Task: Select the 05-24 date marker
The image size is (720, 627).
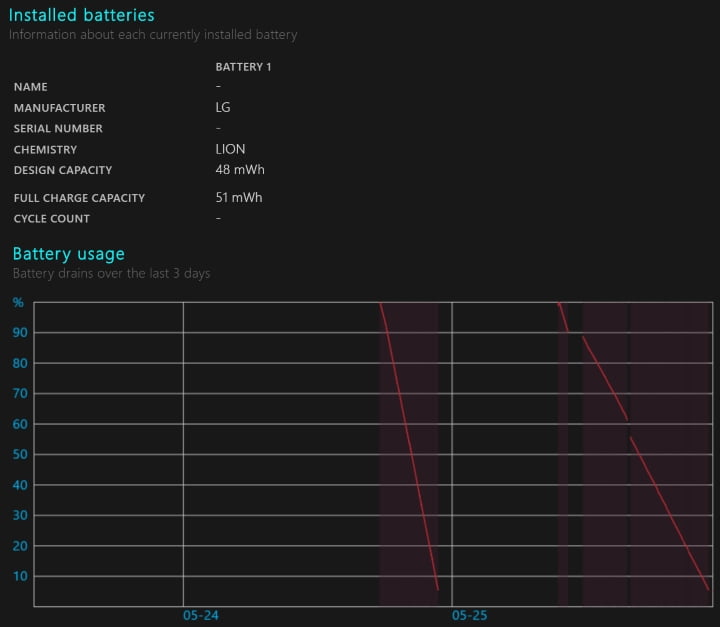Action: [200, 616]
